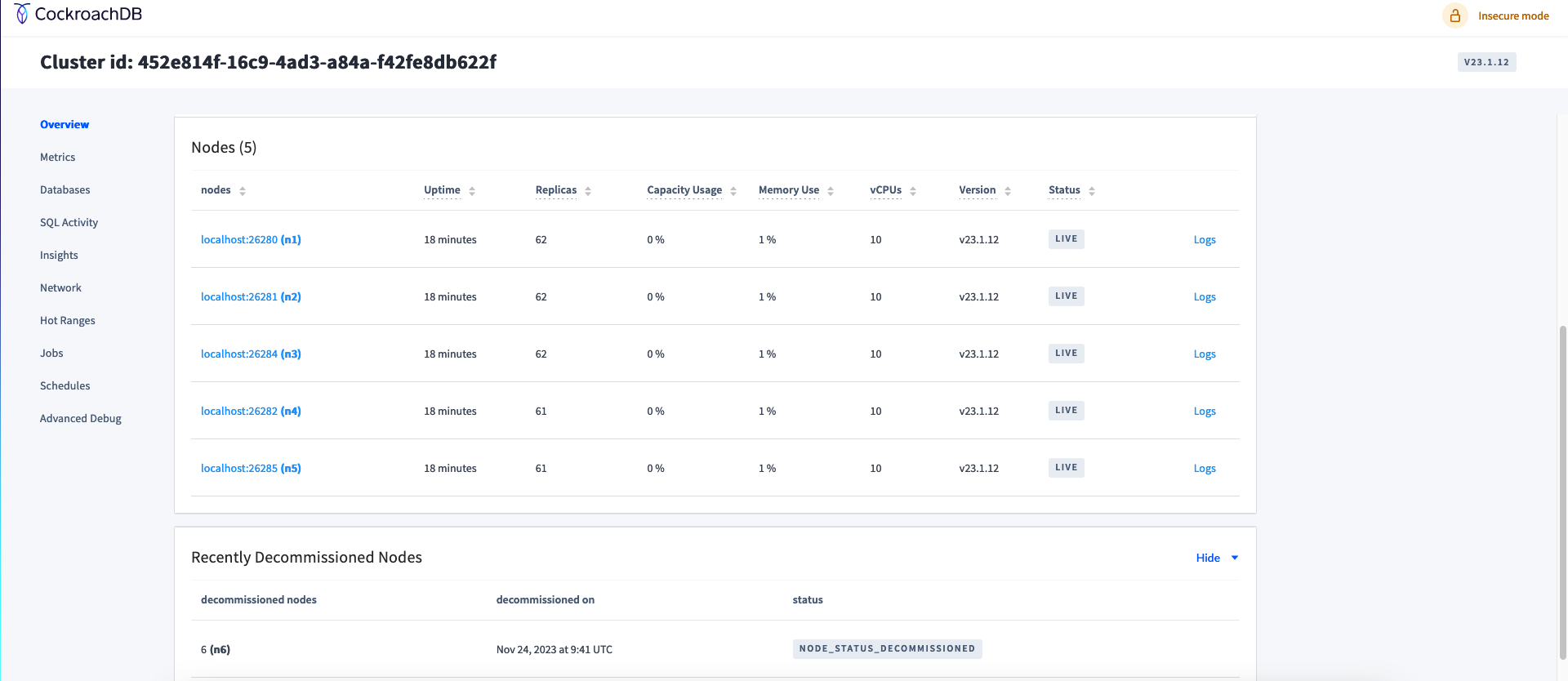
Task: Open Jobs in the sidebar
Action: tap(51, 353)
